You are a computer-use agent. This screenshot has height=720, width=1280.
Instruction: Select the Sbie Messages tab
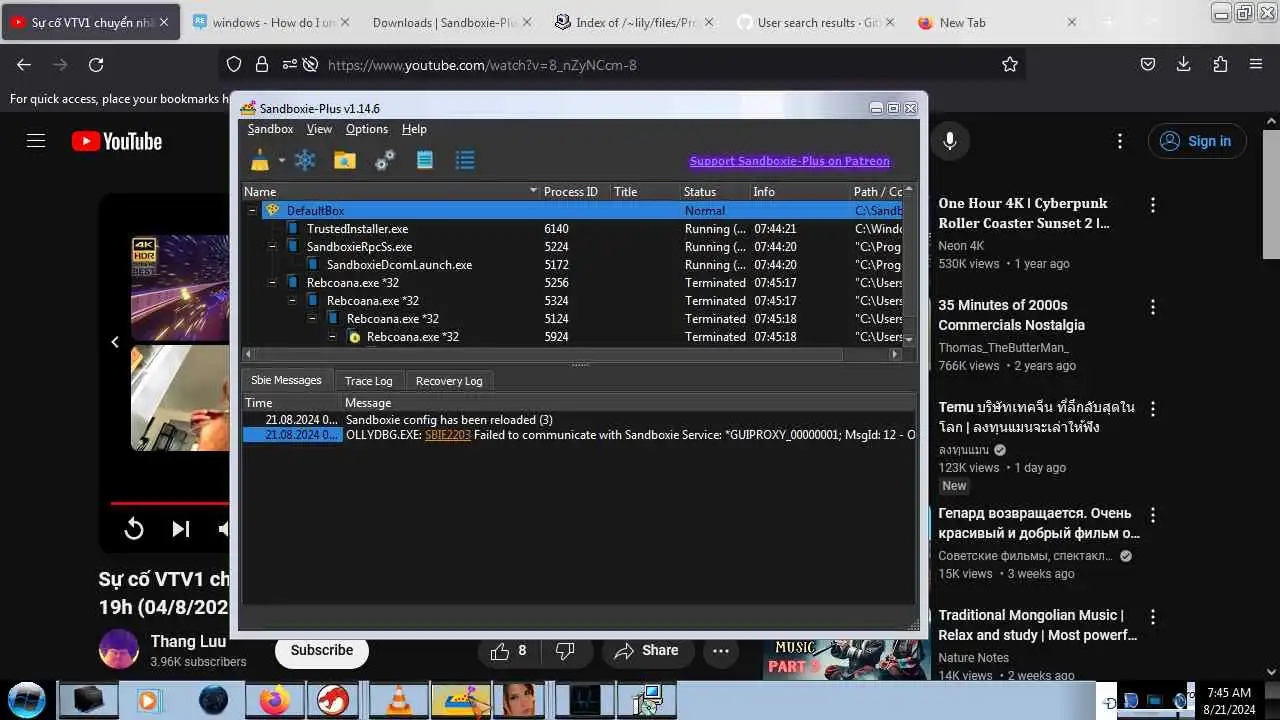pyautogui.click(x=286, y=380)
